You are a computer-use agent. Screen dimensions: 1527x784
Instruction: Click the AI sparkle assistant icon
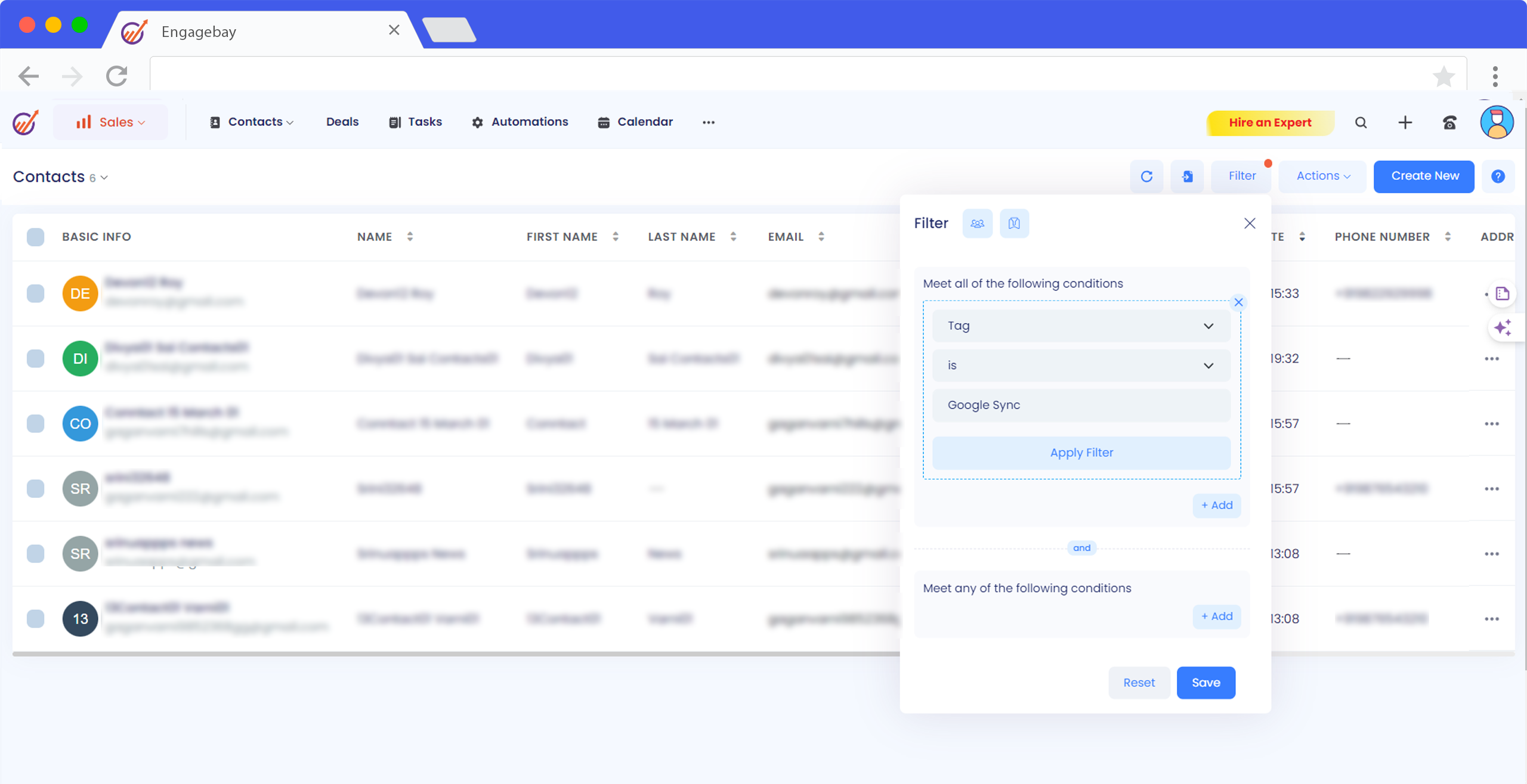point(1502,328)
